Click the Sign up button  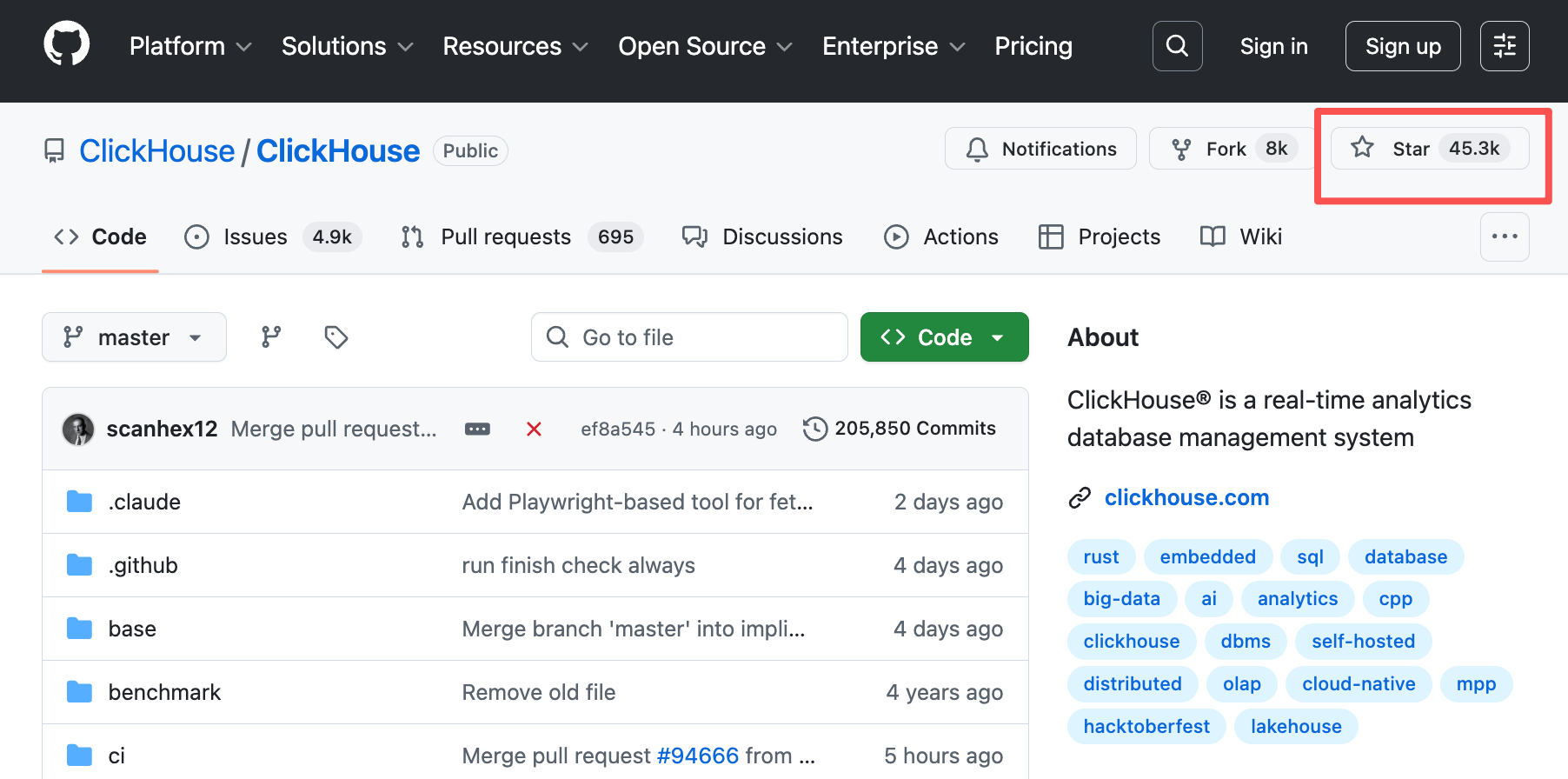click(x=1402, y=46)
